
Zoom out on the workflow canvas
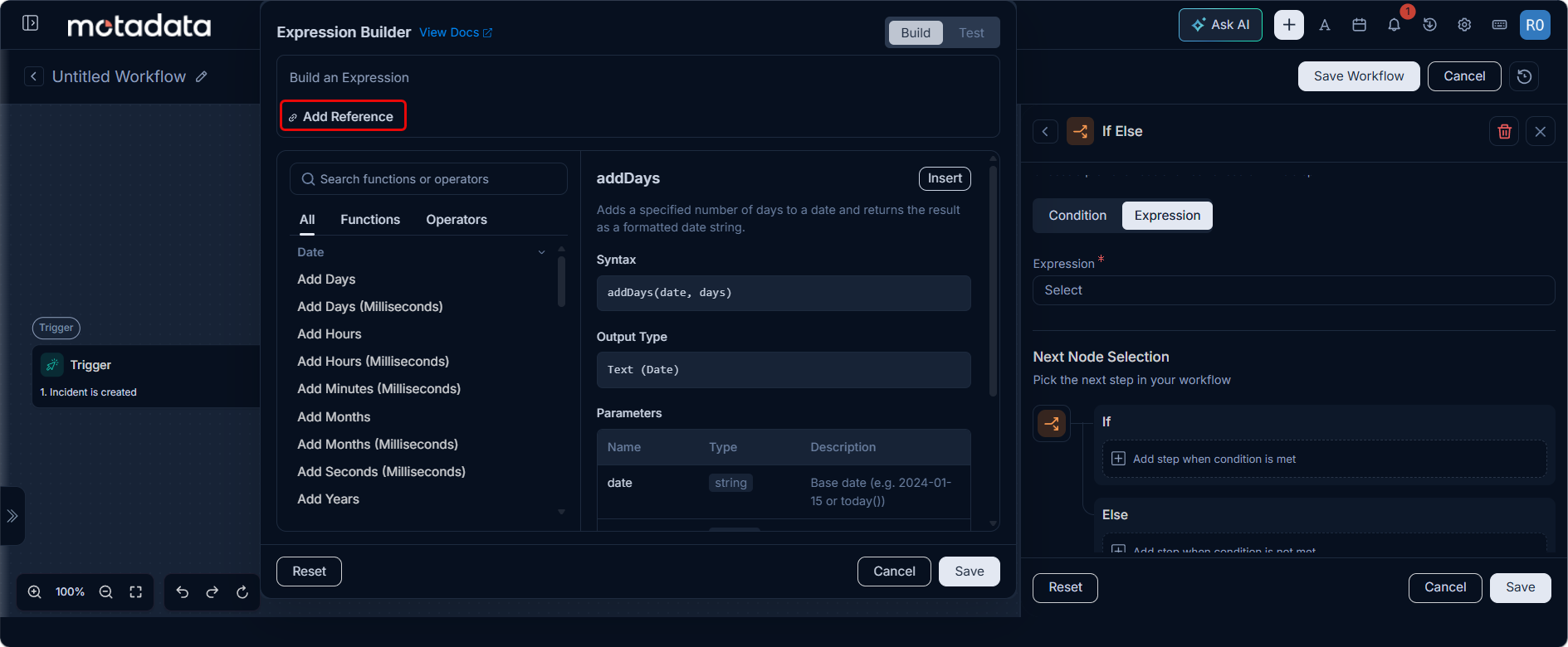tap(105, 592)
